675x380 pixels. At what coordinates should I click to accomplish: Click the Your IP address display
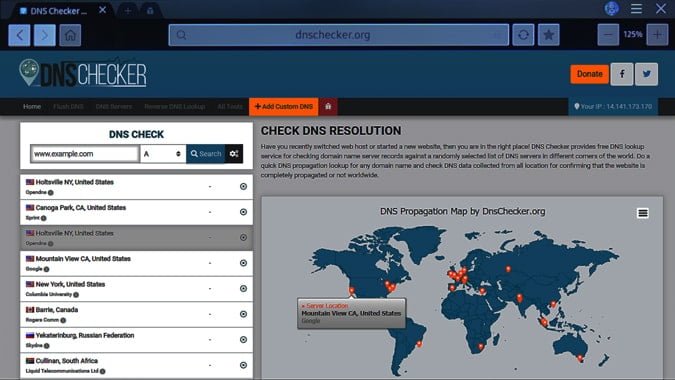point(613,106)
